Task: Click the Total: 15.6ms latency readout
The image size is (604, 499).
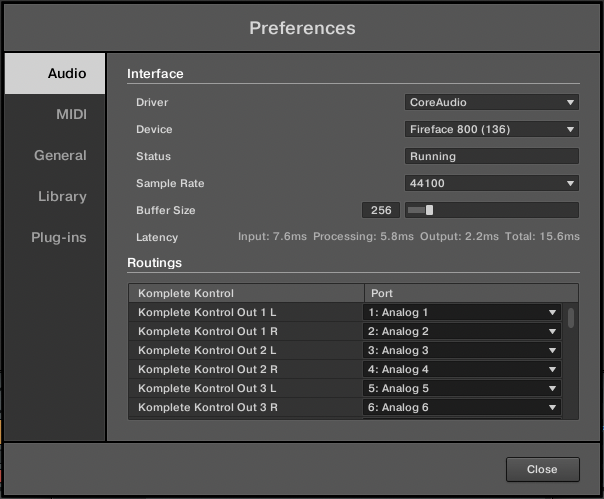Action: click(542, 236)
